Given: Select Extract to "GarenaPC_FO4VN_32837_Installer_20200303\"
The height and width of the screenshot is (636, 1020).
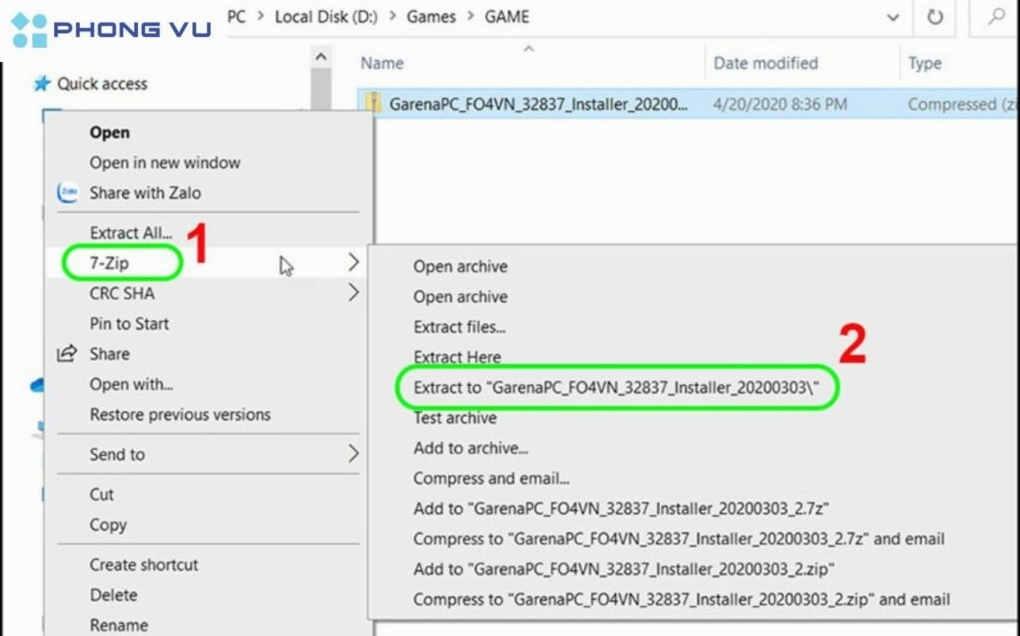Looking at the screenshot, I should click(616, 388).
